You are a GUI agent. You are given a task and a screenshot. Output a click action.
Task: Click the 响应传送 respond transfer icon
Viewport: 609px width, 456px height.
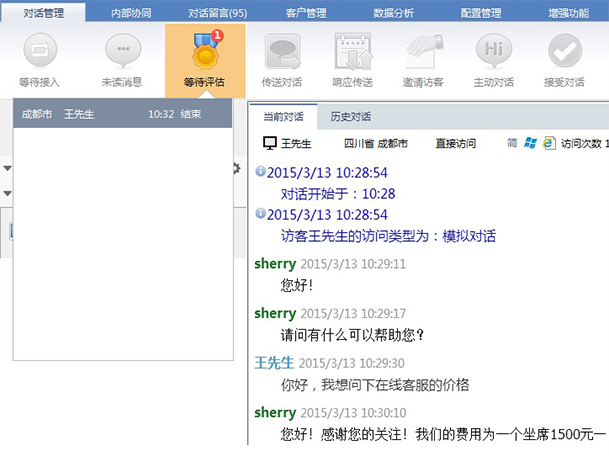point(354,52)
